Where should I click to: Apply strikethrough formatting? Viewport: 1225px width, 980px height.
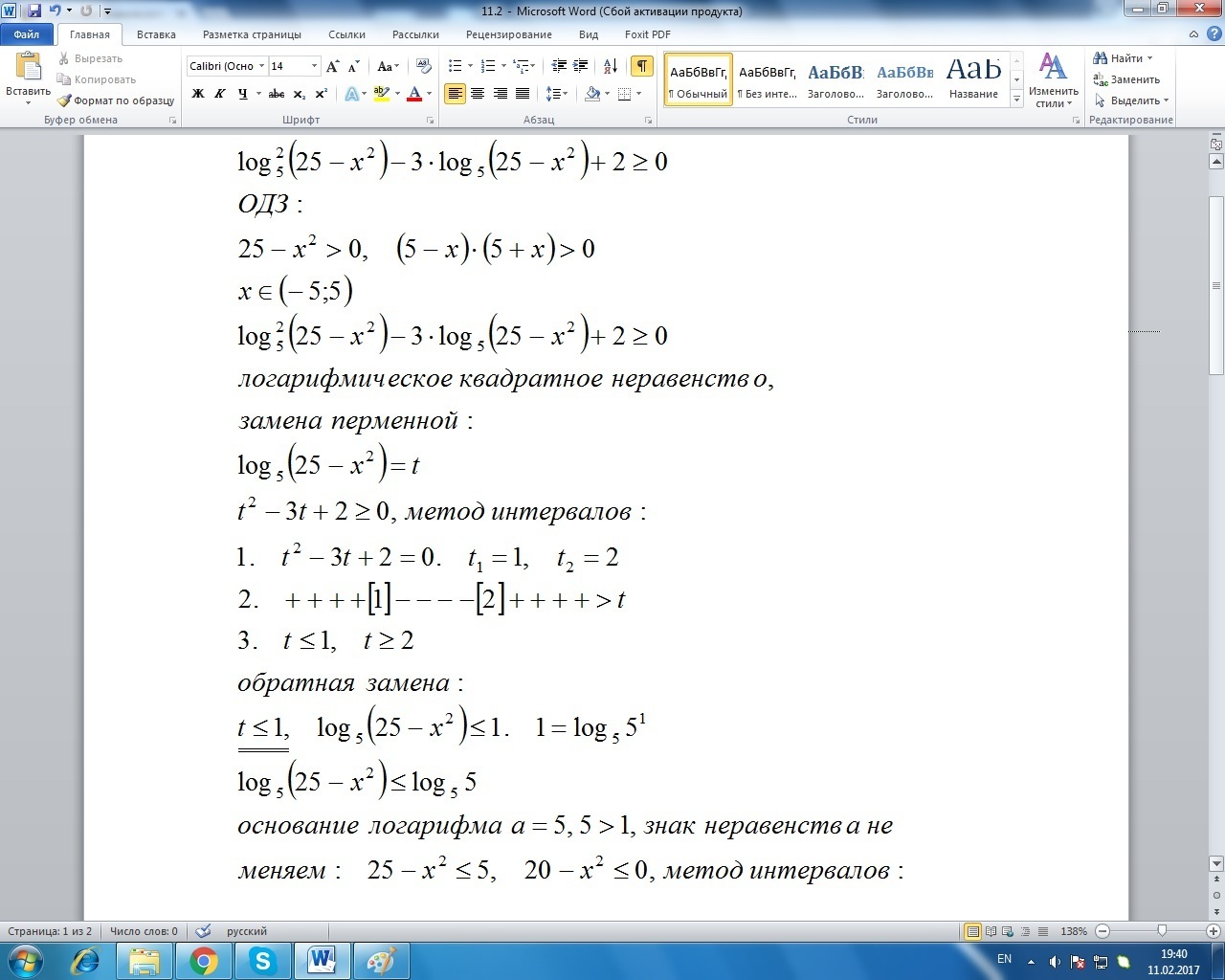pyautogui.click(x=276, y=94)
